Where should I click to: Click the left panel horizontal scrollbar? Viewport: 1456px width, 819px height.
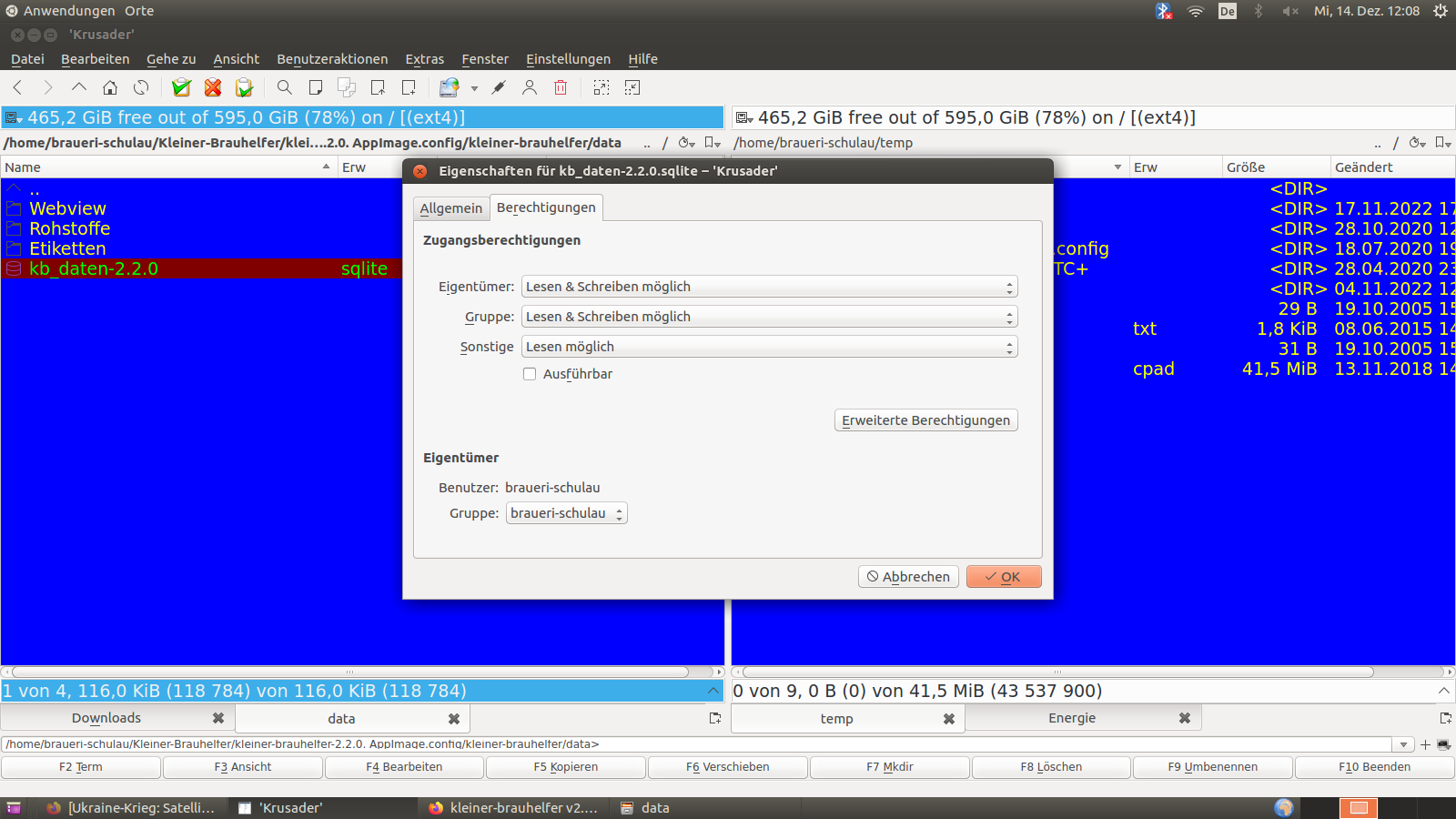click(350, 672)
